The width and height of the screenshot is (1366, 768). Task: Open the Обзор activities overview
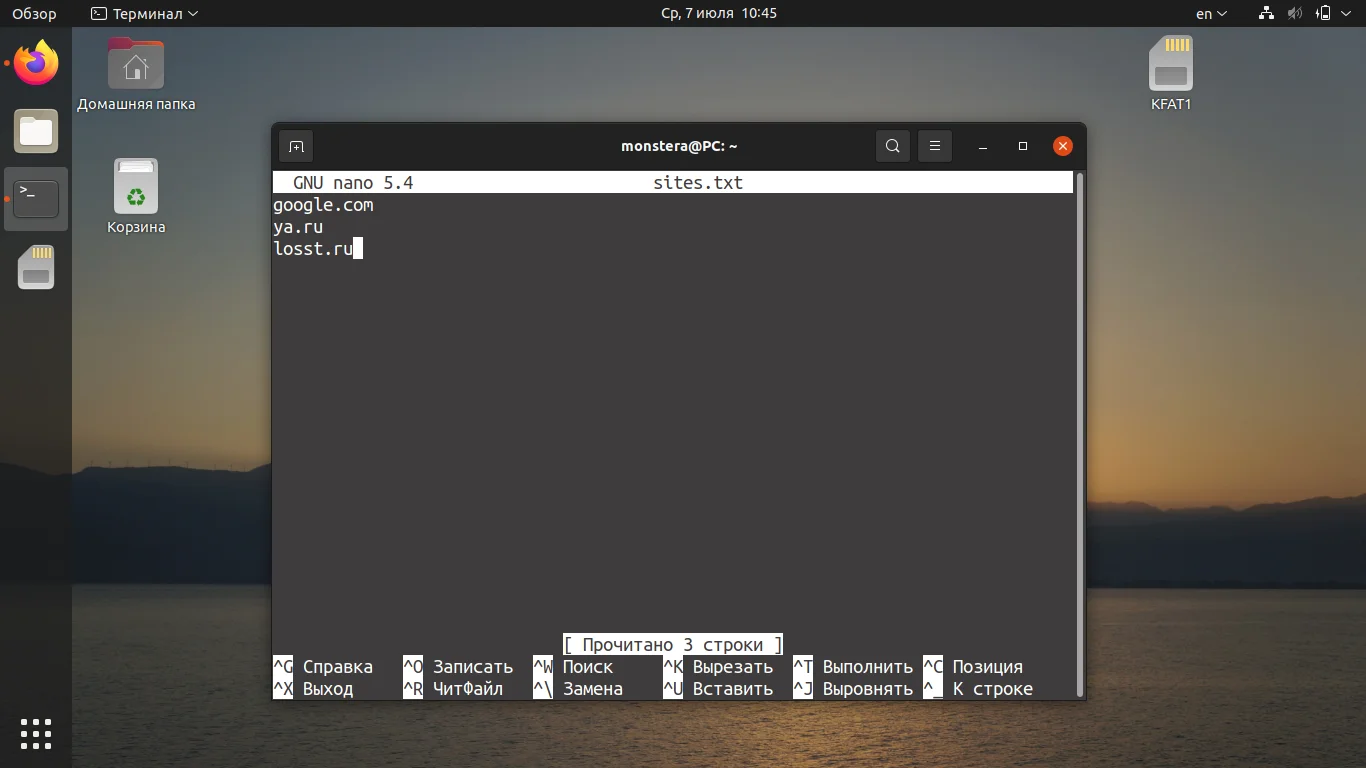point(34,14)
